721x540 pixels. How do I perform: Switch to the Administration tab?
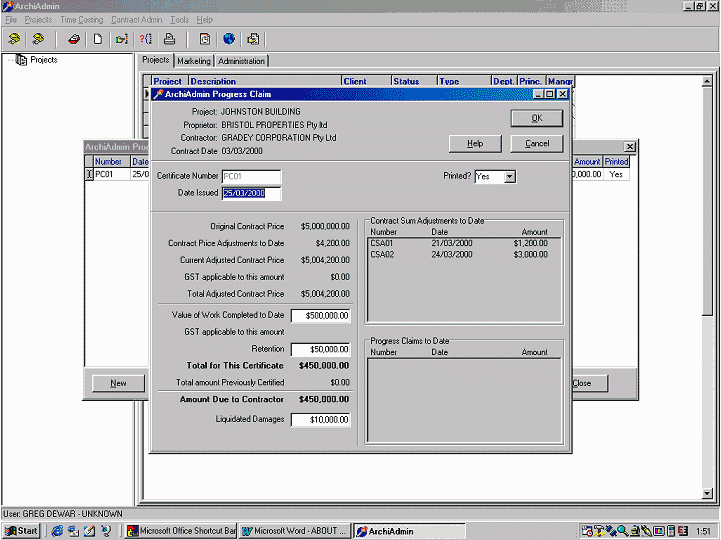coord(241,61)
